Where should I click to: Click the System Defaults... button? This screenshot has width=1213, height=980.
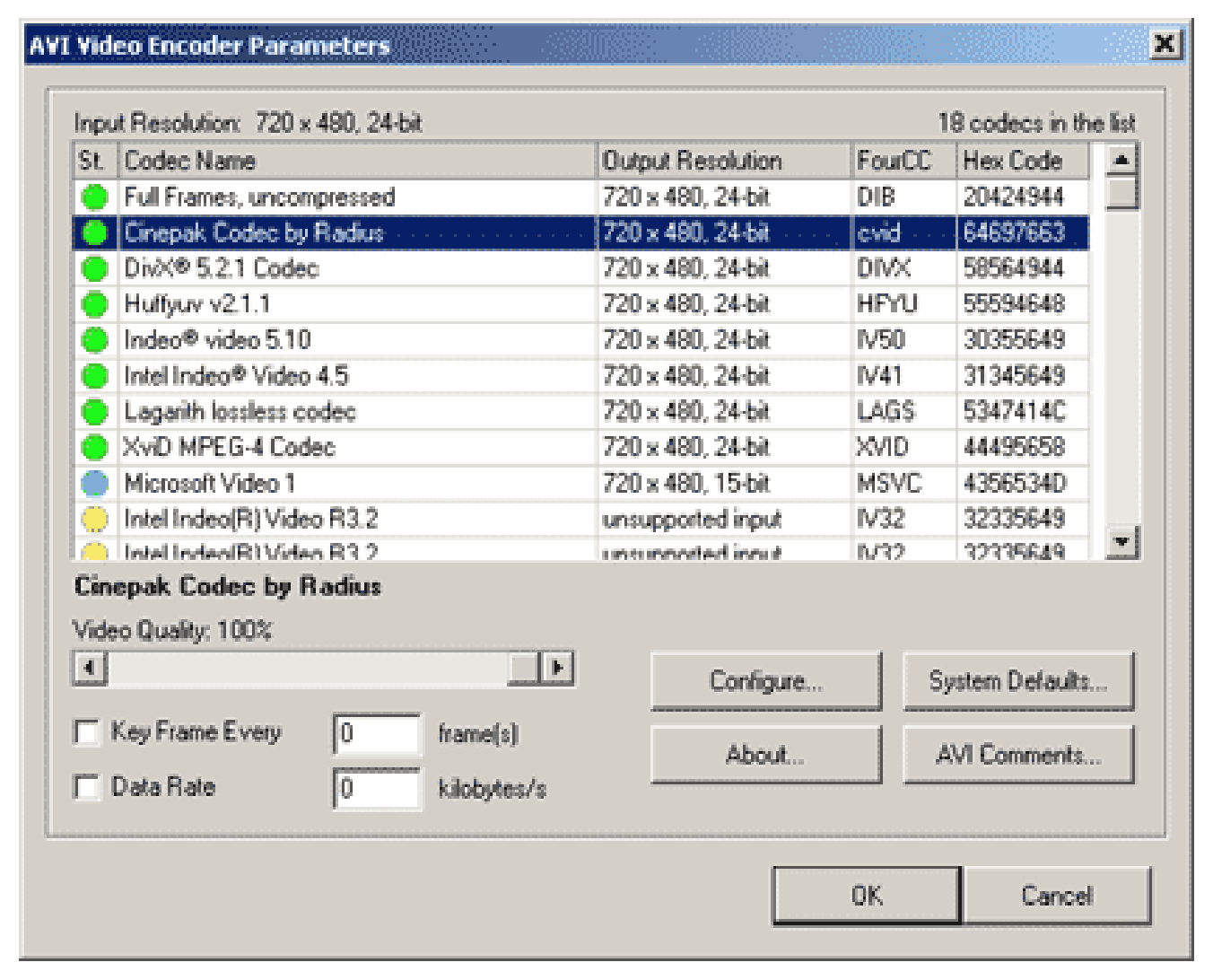(x=1018, y=681)
